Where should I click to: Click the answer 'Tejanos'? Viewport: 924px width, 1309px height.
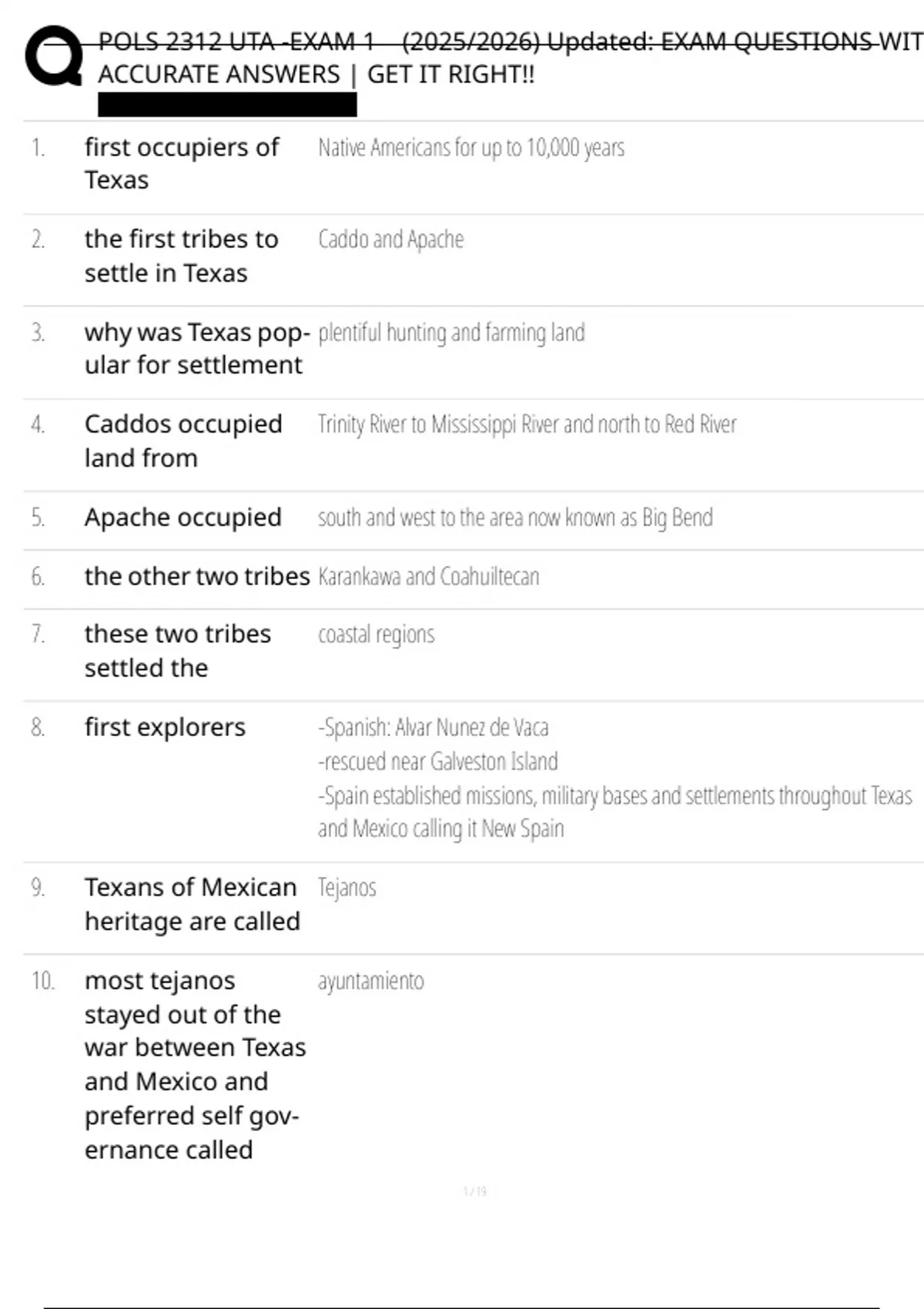pyautogui.click(x=346, y=888)
